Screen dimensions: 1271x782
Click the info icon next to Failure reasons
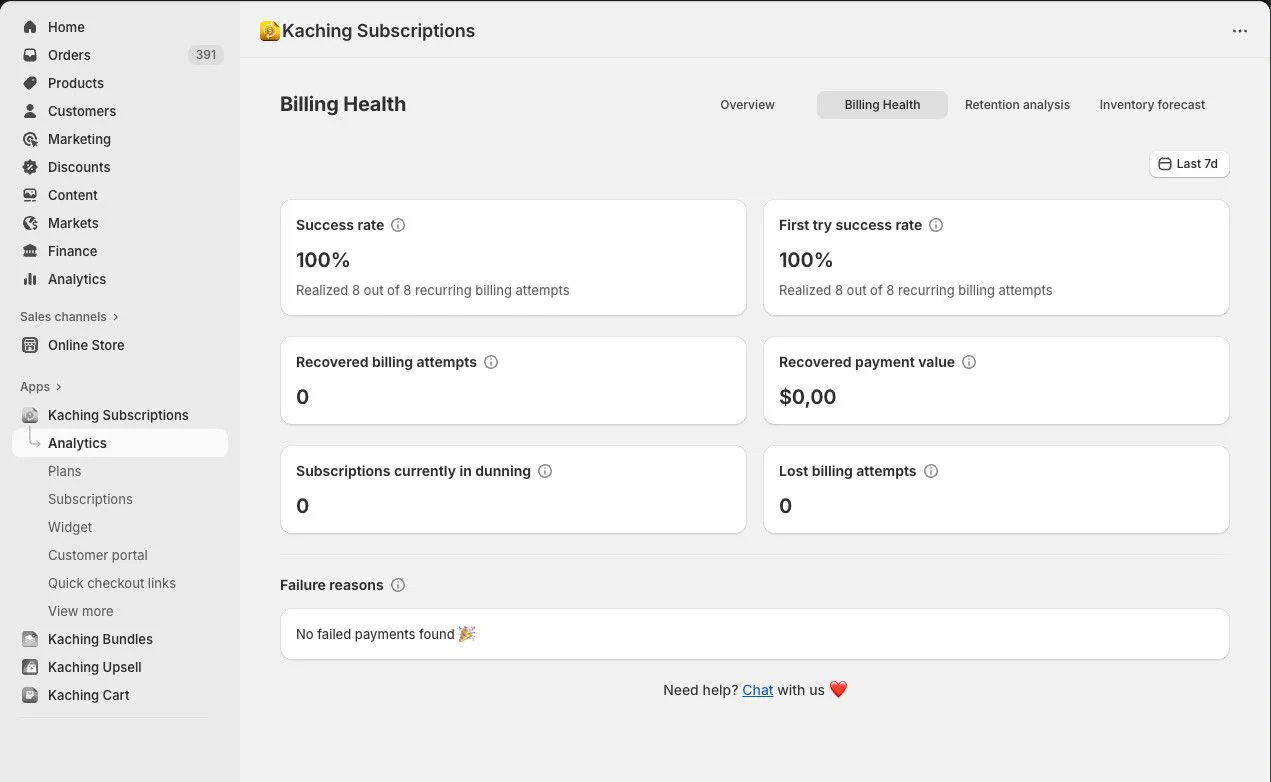pyautogui.click(x=398, y=585)
